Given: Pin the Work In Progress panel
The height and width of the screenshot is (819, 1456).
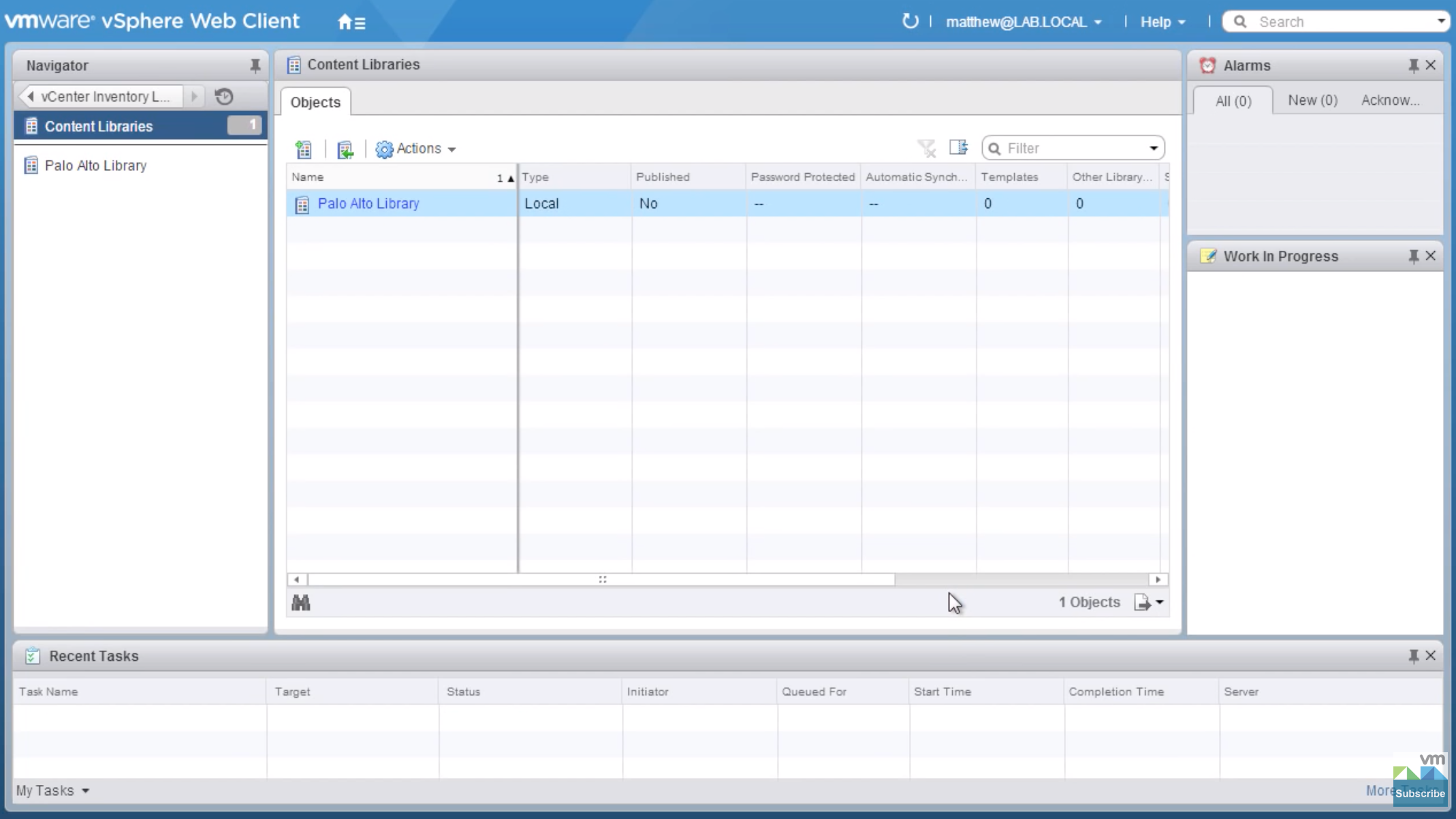Looking at the screenshot, I should point(1413,256).
